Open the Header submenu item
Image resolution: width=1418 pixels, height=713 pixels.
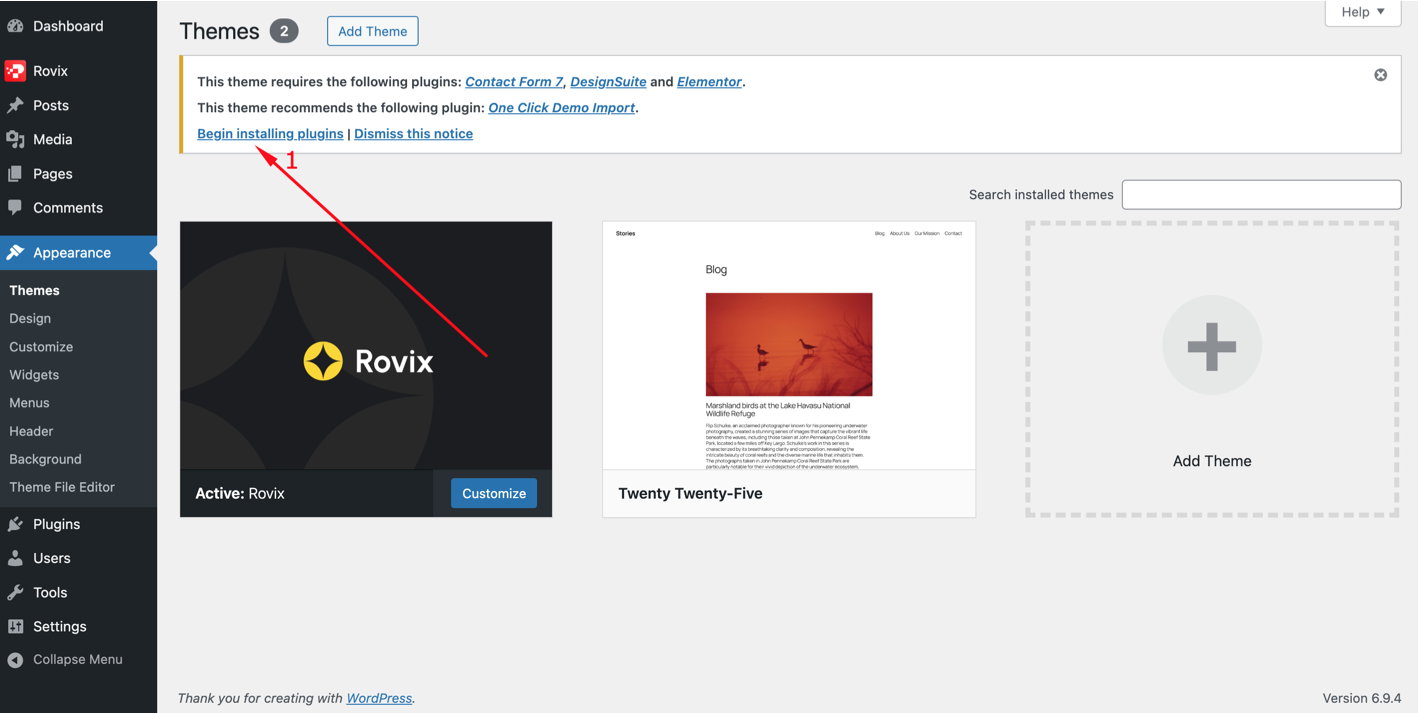coord(31,431)
